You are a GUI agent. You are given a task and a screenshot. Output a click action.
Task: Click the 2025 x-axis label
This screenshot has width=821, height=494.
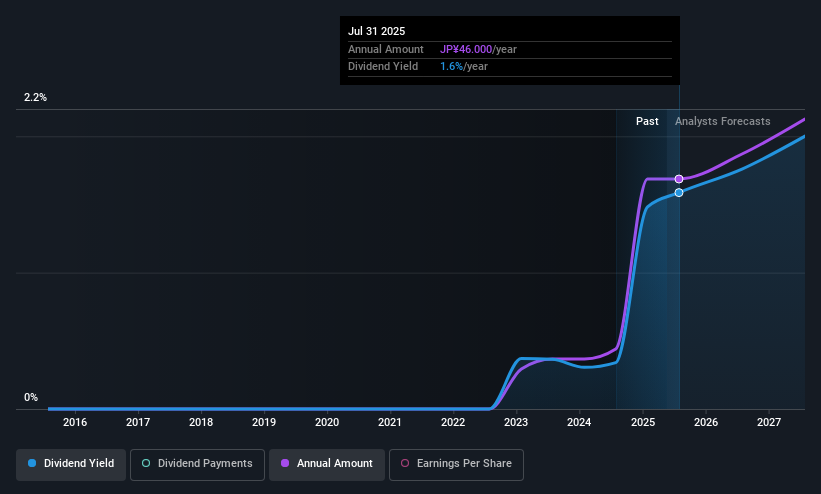643,422
